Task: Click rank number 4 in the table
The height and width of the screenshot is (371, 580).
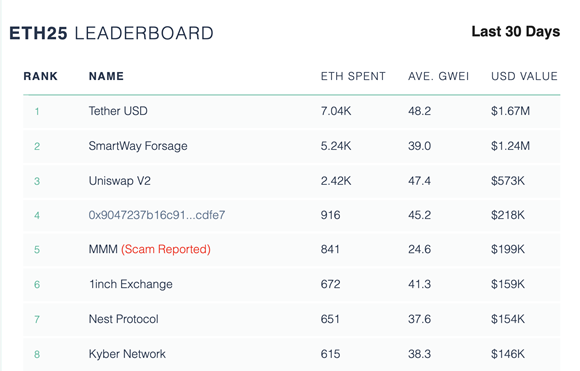Action: [37, 216]
